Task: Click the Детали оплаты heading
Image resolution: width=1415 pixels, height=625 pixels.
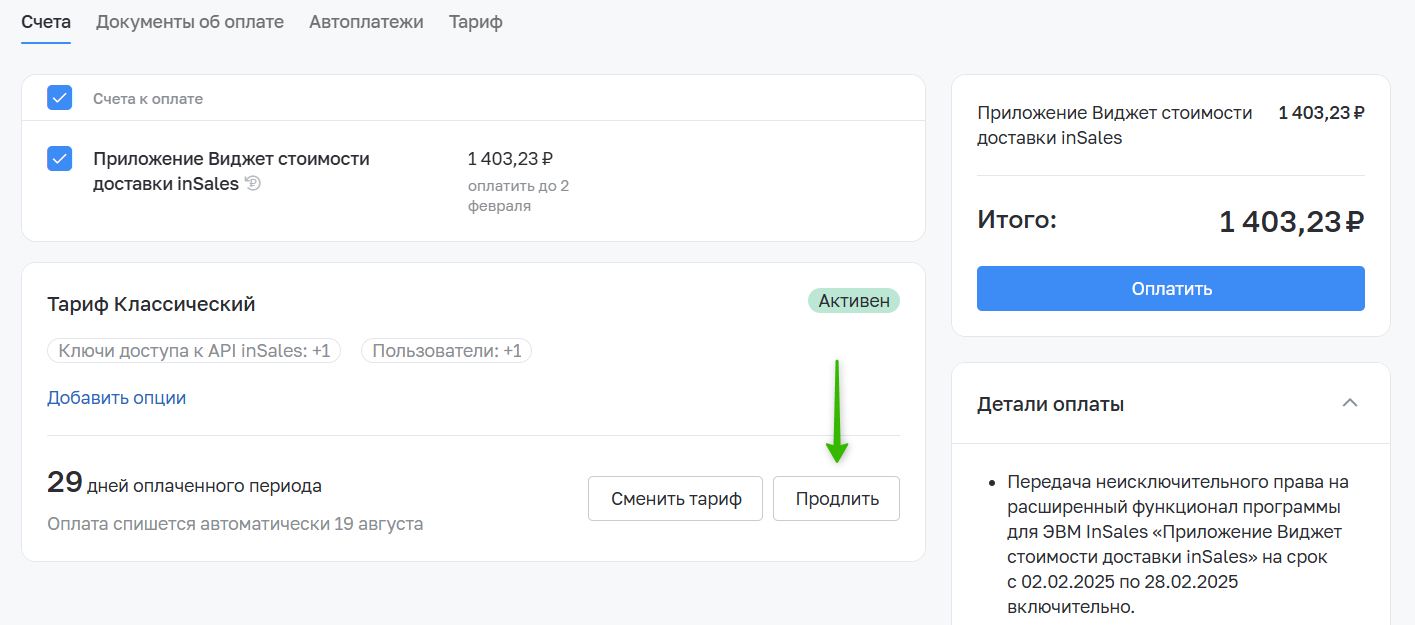Action: coord(1050,404)
